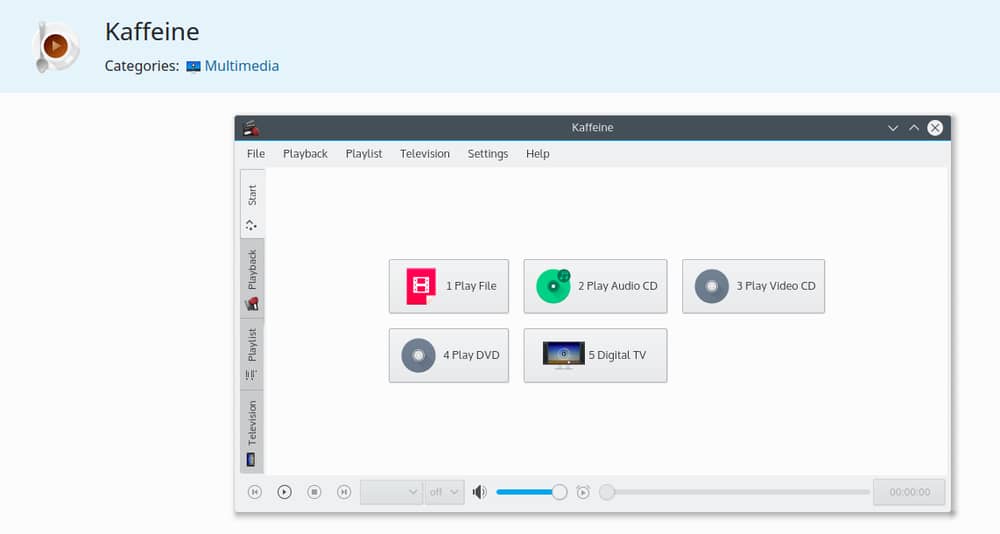1000x534 pixels.
Task: Click the 3 Play Video CD button
Action: (753, 286)
